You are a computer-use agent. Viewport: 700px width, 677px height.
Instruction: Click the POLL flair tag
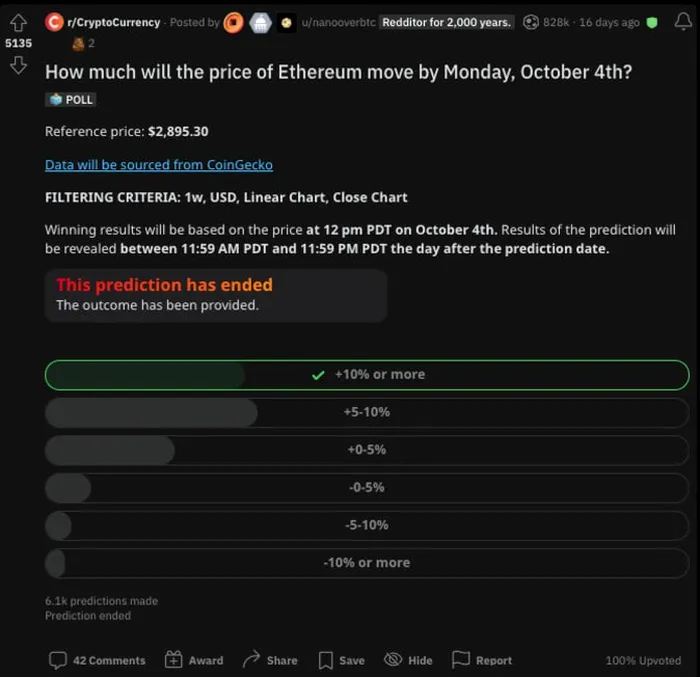[x=71, y=100]
